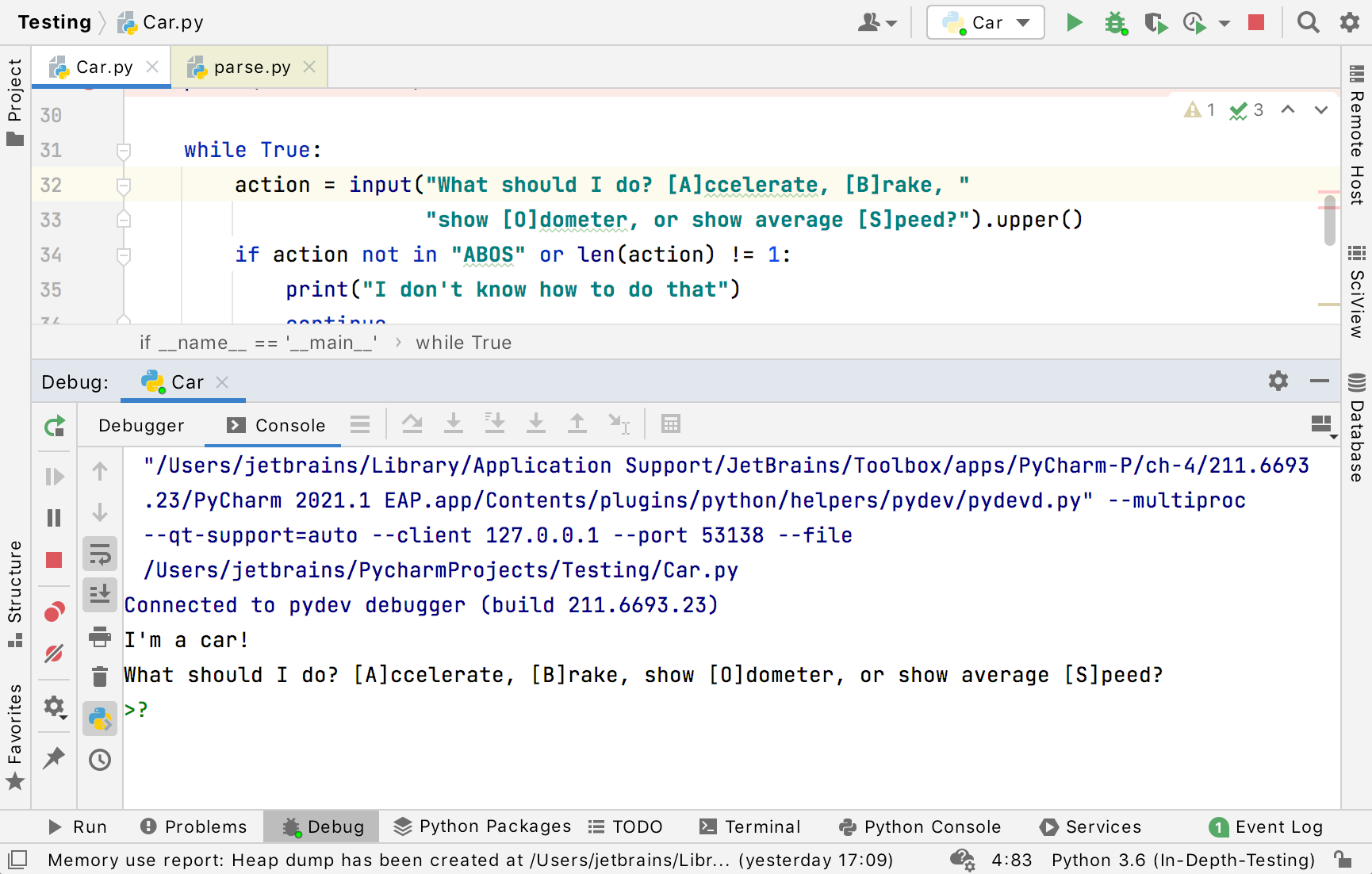Rerun the Car debug session
Image resolution: width=1372 pixels, height=874 pixels.
click(54, 426)
